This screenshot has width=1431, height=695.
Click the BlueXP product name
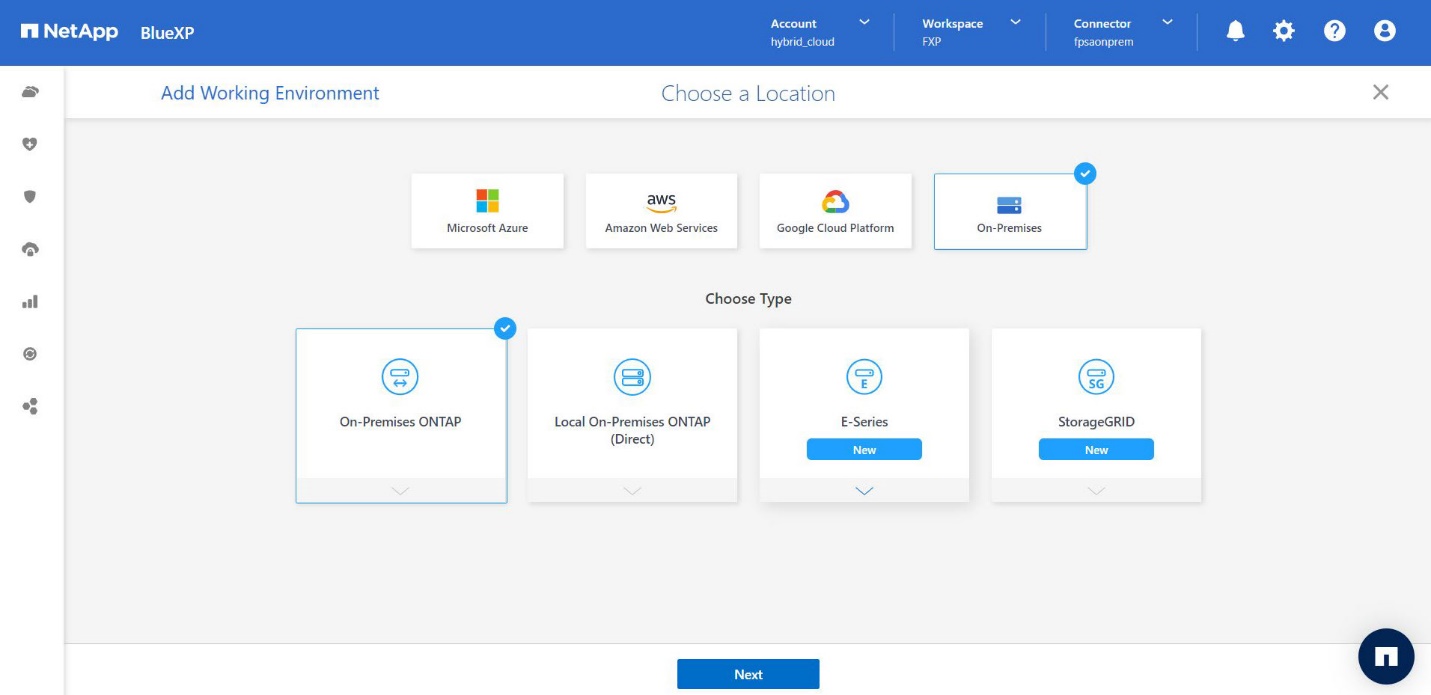(x=167, y=32)
